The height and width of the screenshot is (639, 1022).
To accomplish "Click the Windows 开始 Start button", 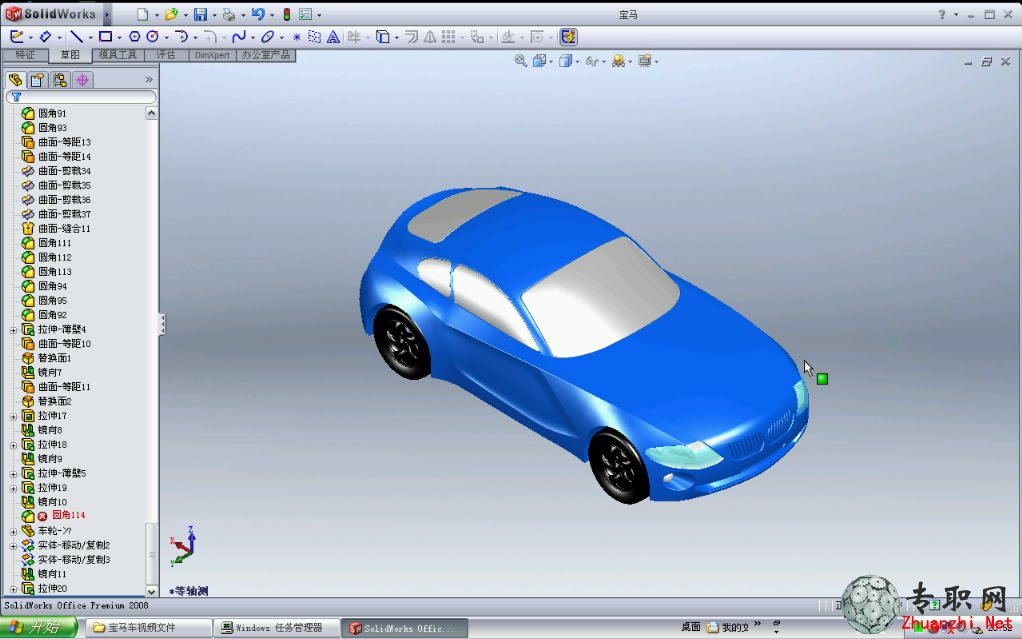I will tap(38, 627).
